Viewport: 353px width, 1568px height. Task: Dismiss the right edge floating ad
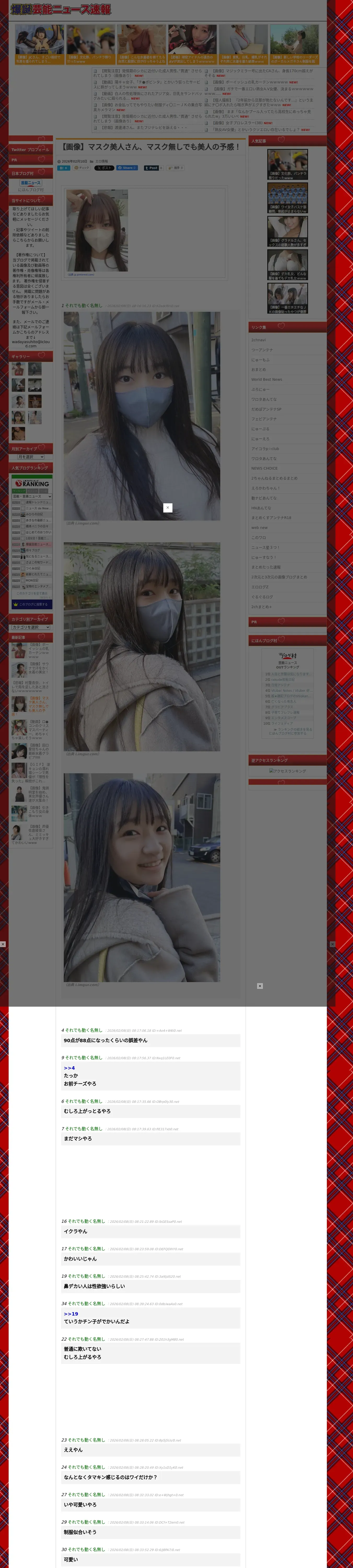tap(332, 944)
